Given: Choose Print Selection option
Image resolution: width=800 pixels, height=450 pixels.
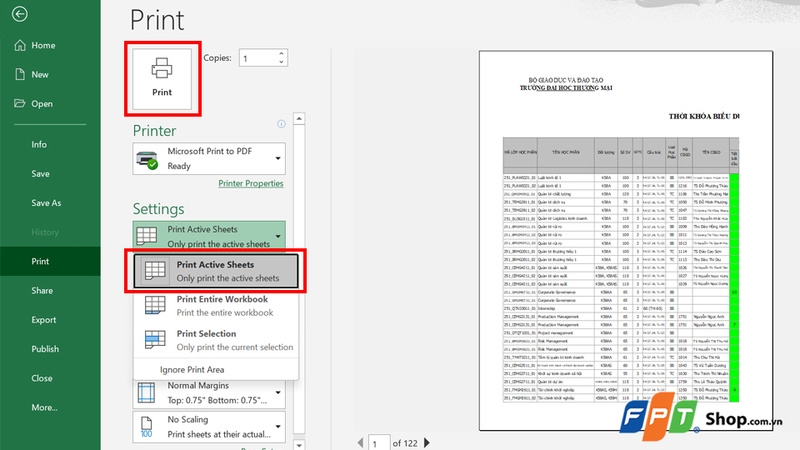Looking at the screenshot, I should (216, 340).
